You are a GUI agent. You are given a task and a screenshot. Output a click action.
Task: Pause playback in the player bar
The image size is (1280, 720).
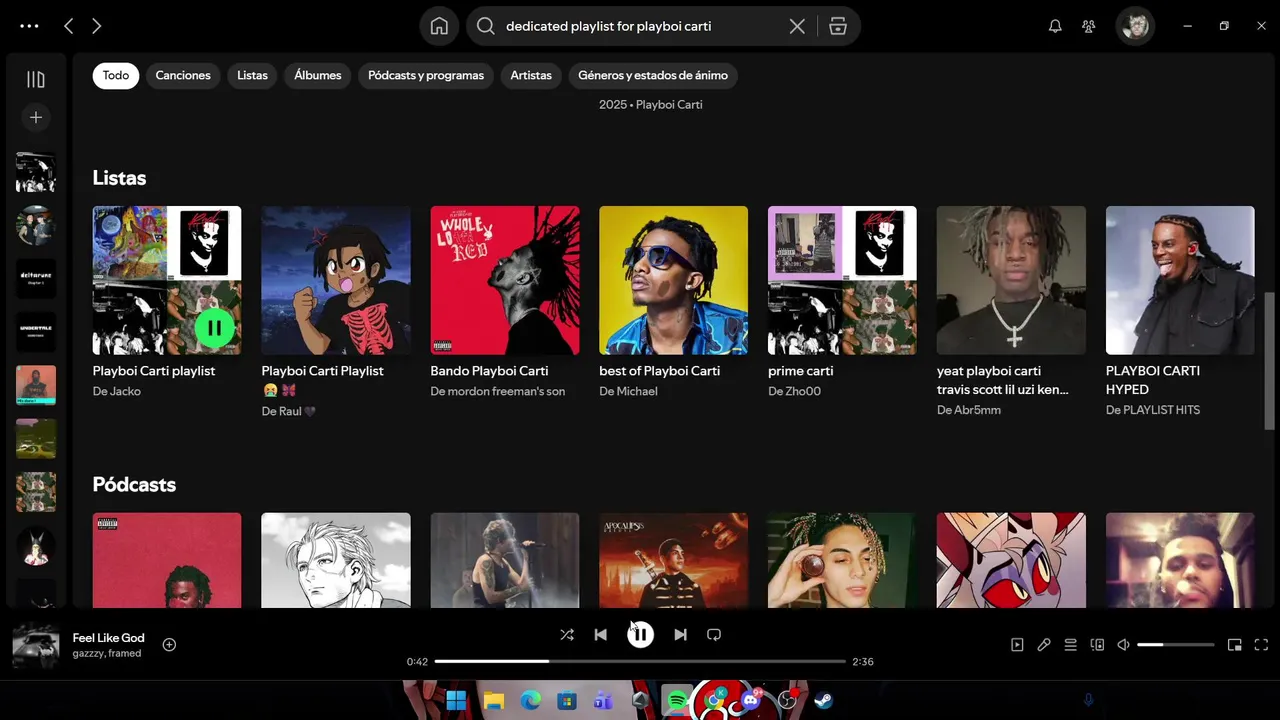pos(640,634)
